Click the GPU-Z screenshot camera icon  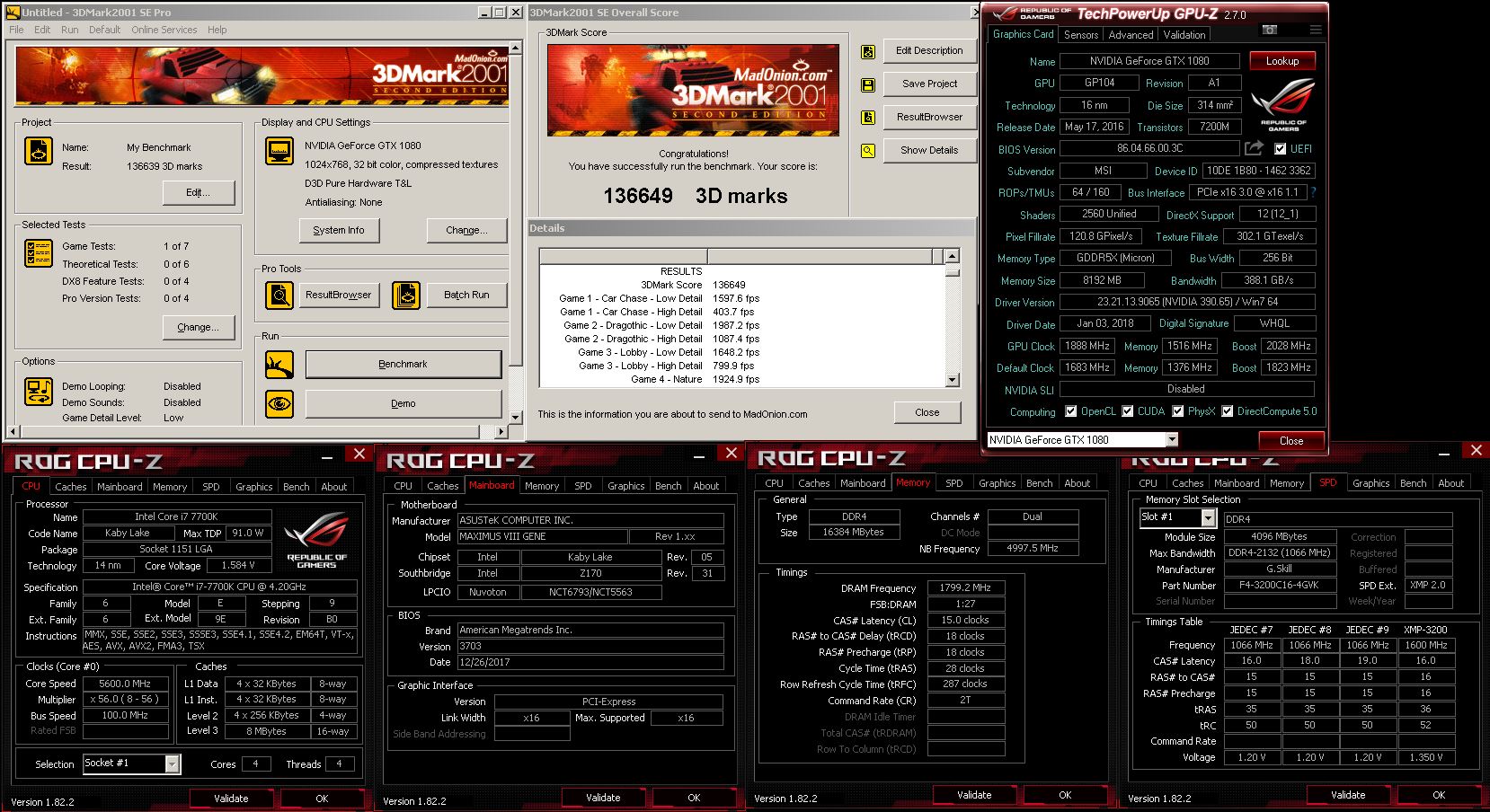(1270, 30)
